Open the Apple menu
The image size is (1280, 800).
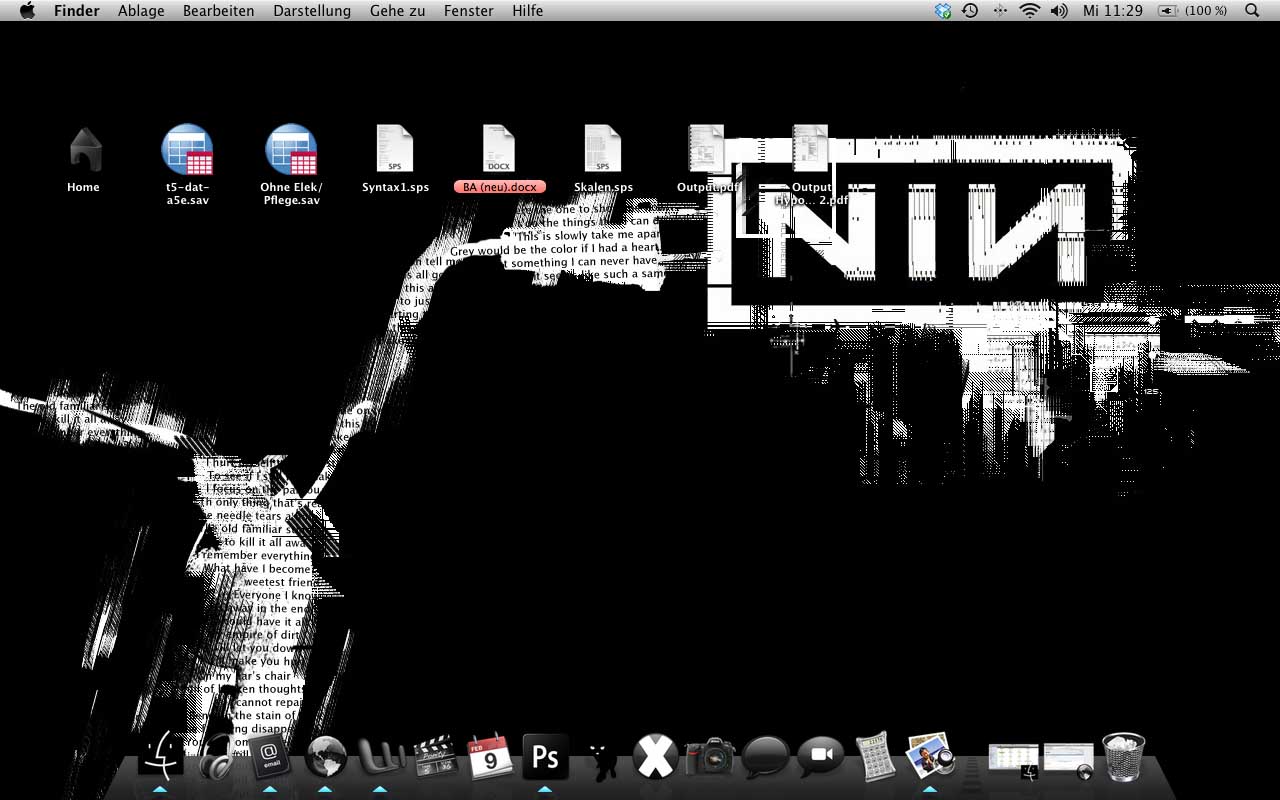(x=27, y=11)
